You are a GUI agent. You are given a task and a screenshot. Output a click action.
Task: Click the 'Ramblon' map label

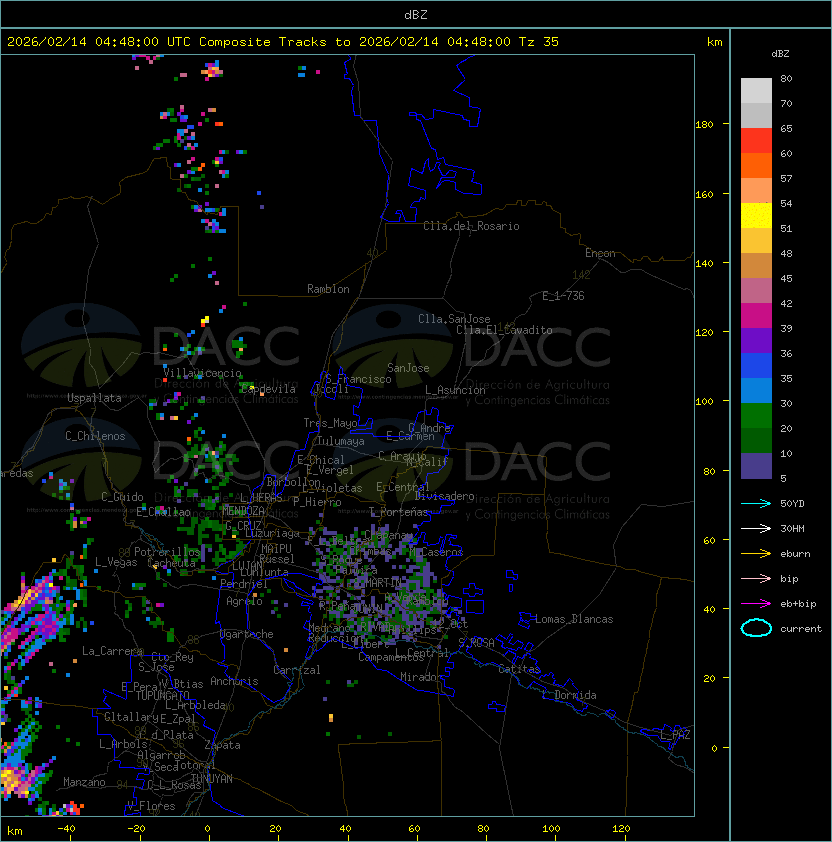(328, 289)
